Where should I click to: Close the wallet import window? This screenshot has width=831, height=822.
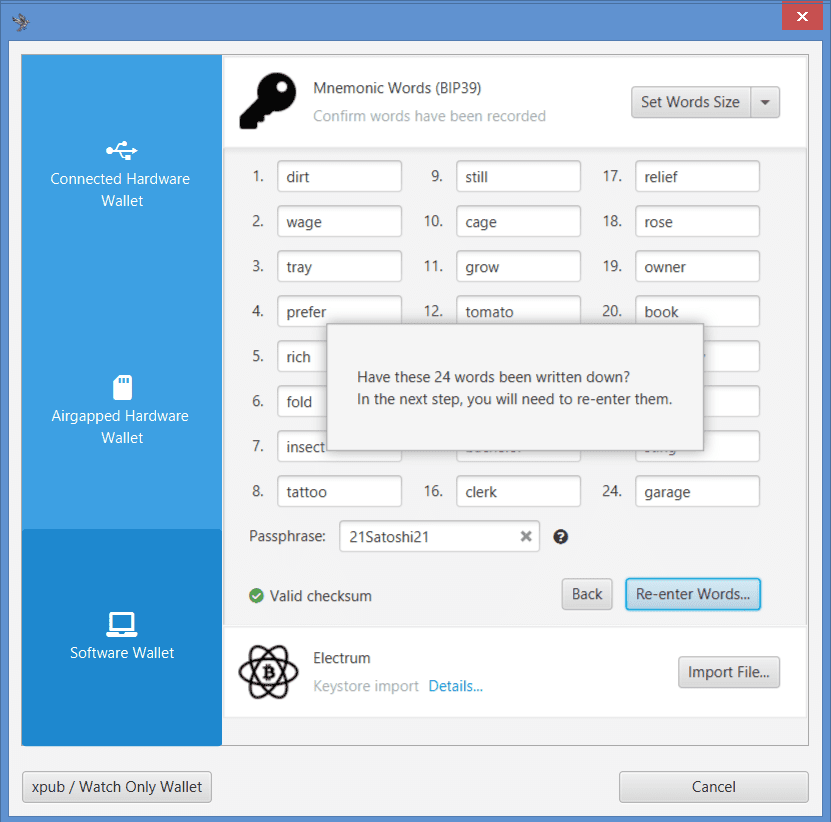(802, 16)
